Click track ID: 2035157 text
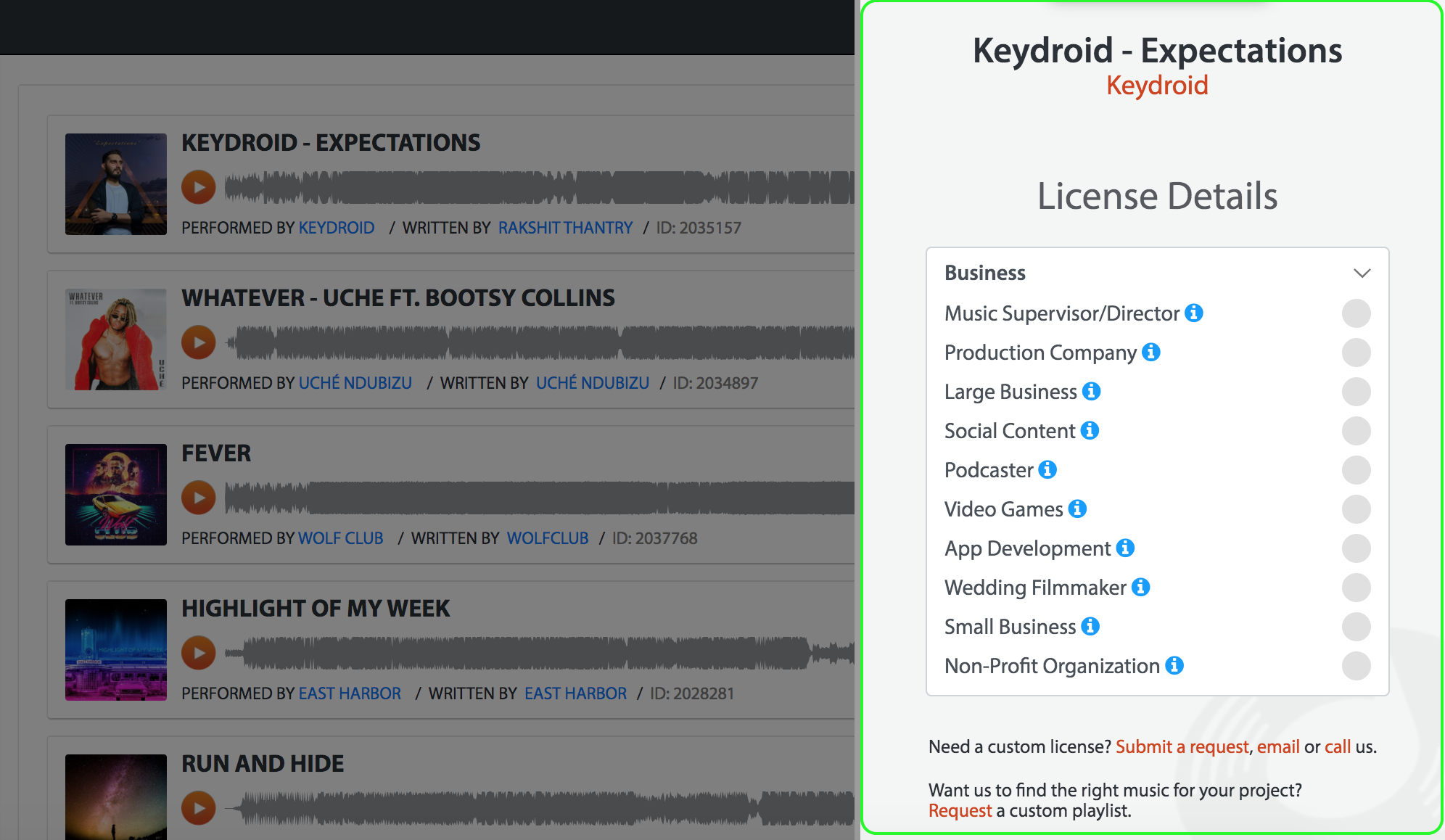This screenshot has height=840, width=1445. coord(699,228)
